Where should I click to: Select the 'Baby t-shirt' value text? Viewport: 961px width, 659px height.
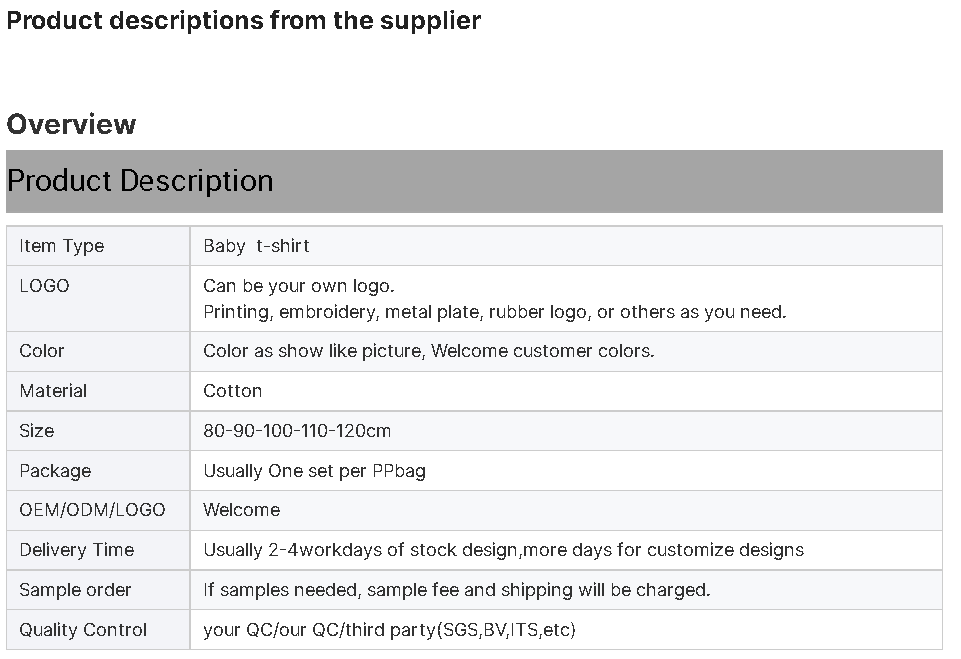[x=256, y=246]
